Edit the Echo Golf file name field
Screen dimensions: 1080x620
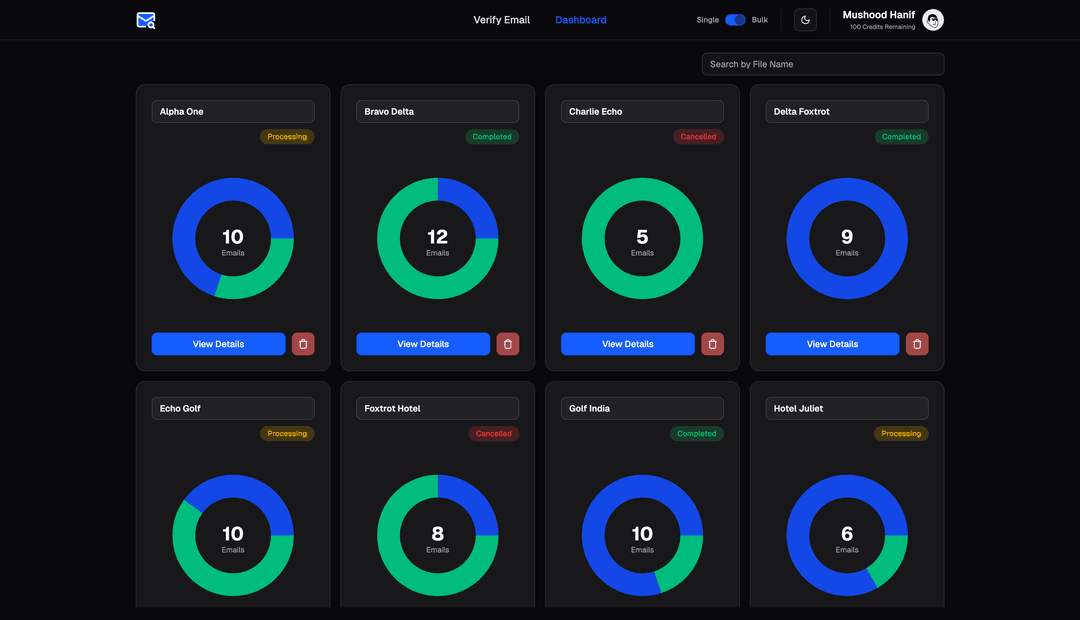pos(233,409)
